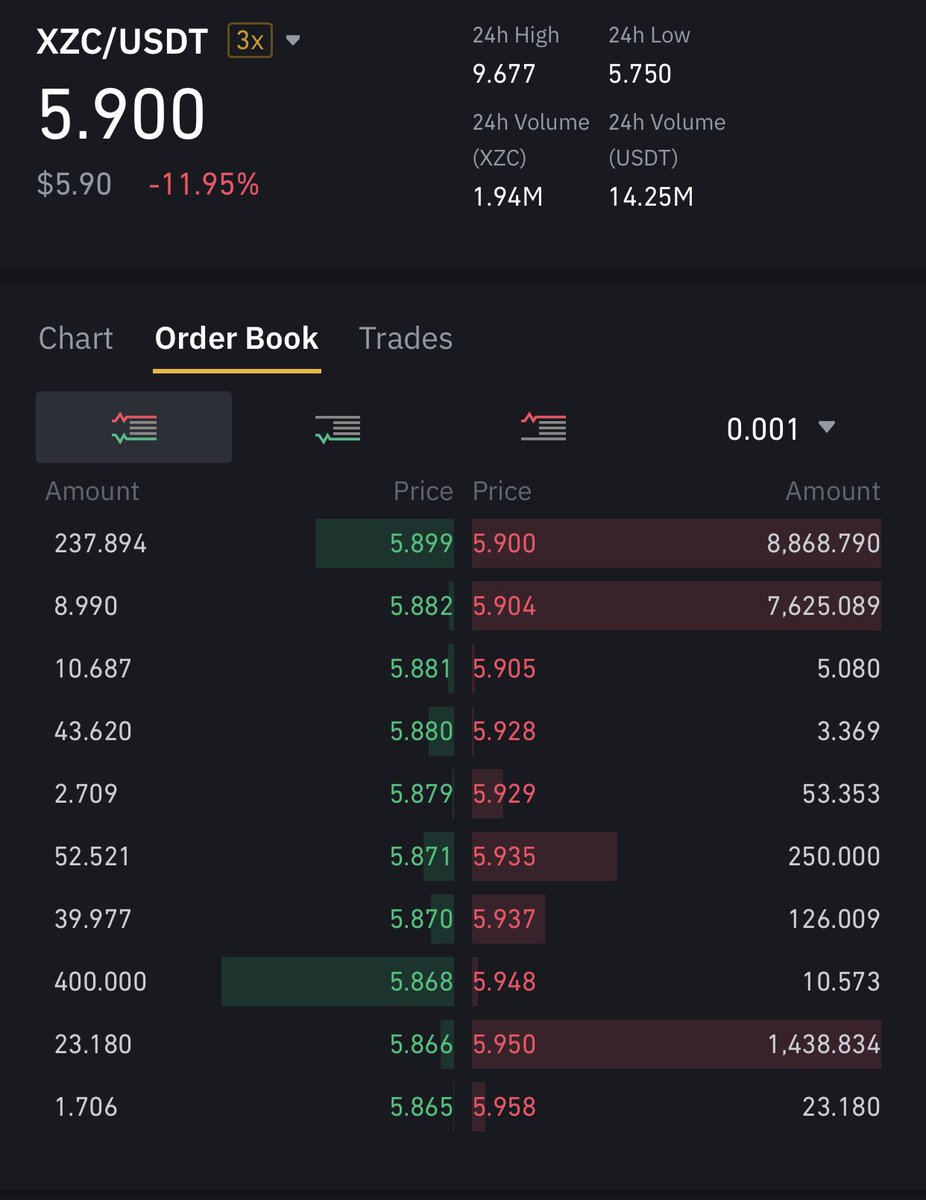
Task: Select bid price 5.870
Action: pos(421,919)
